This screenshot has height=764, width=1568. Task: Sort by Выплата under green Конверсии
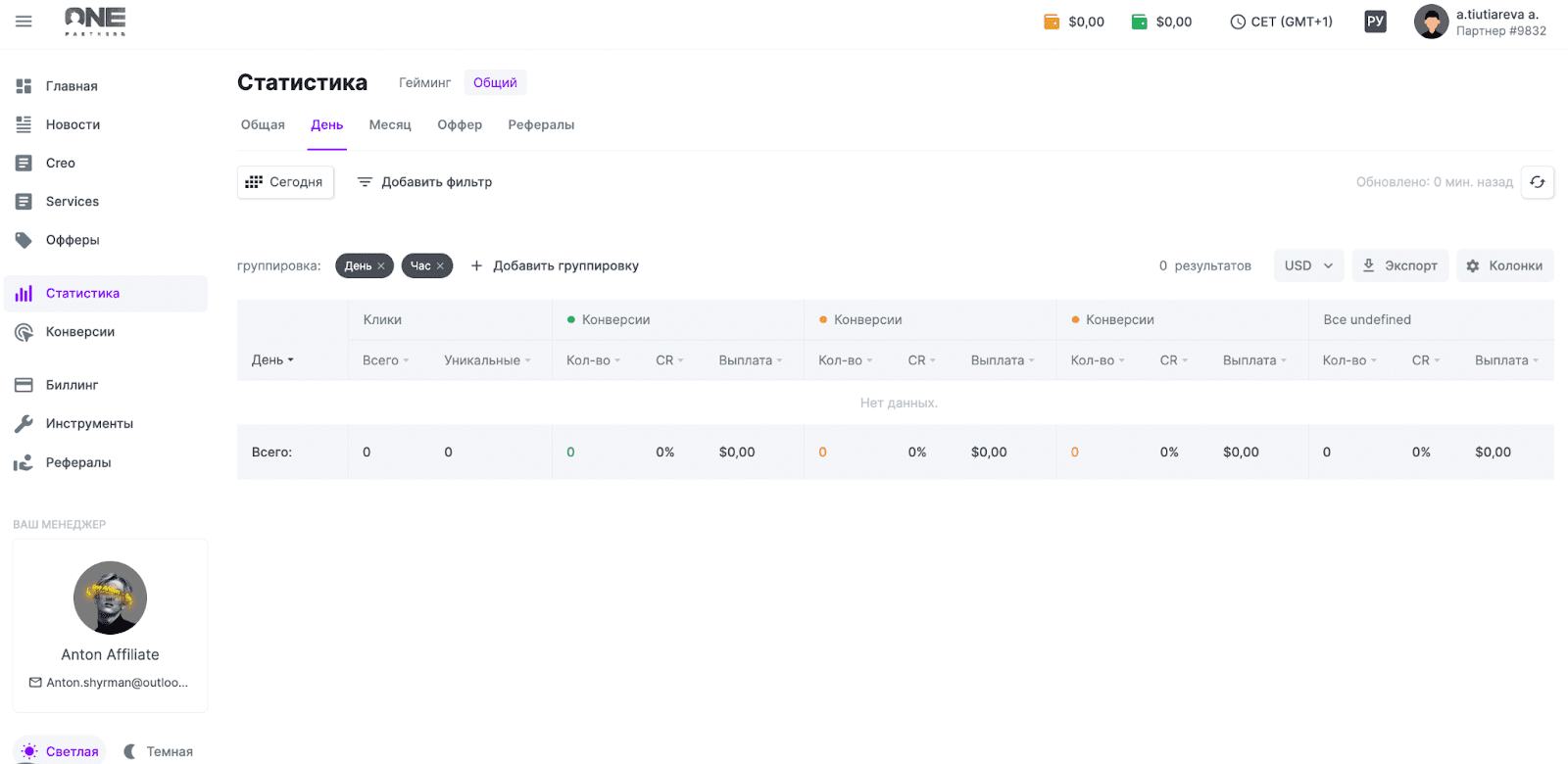pyautogui.click(x=751, y=360)
